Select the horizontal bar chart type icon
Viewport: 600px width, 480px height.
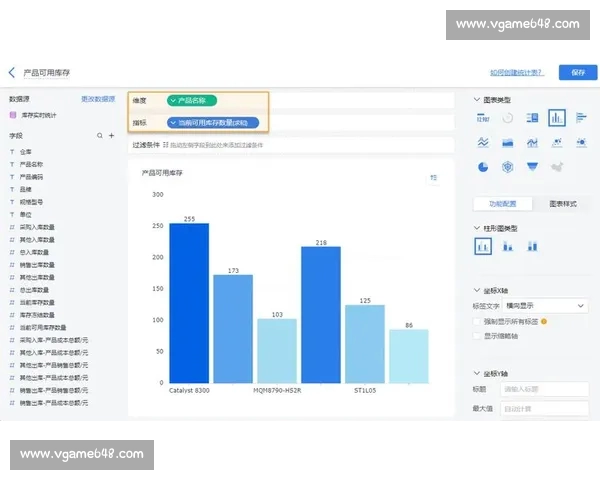tap(582, 118)
